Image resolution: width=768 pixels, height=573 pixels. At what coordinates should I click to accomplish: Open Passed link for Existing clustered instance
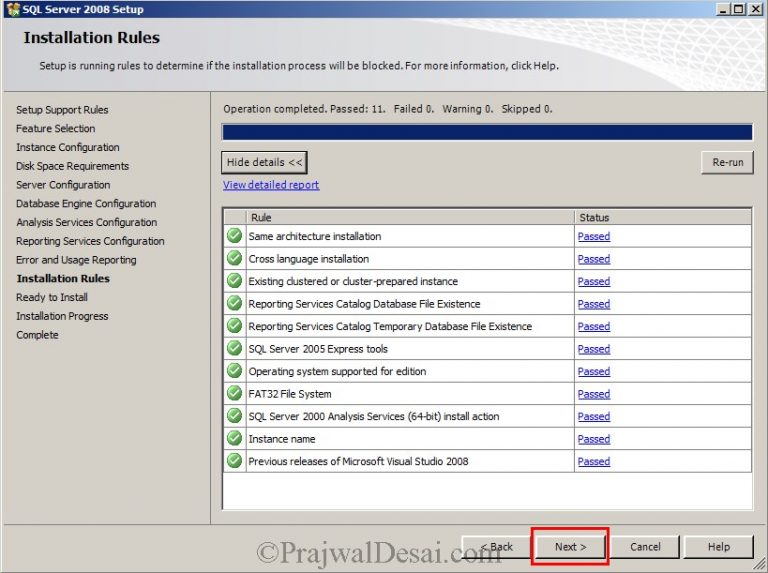coord(594,282)
